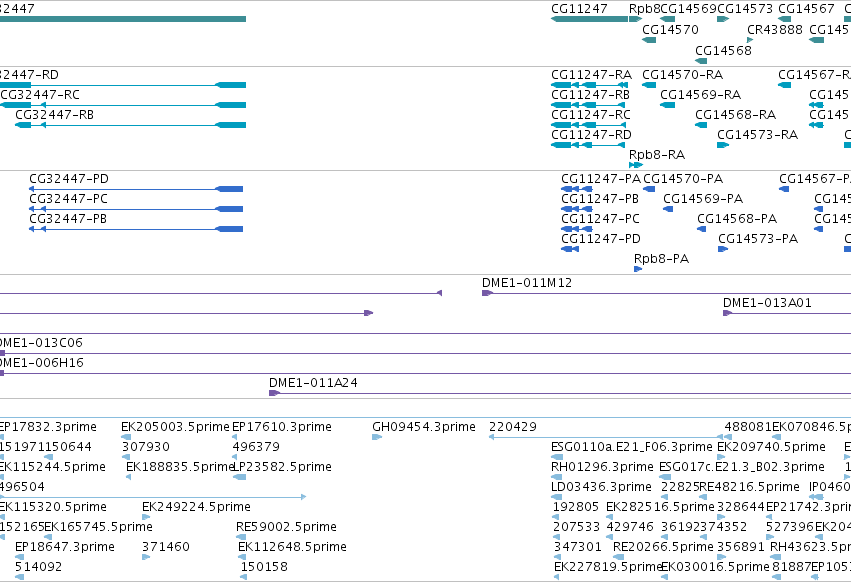This screenshot has height=582, width=851.
Task: Select the CG11247 gene label
Action: point(579,9)
